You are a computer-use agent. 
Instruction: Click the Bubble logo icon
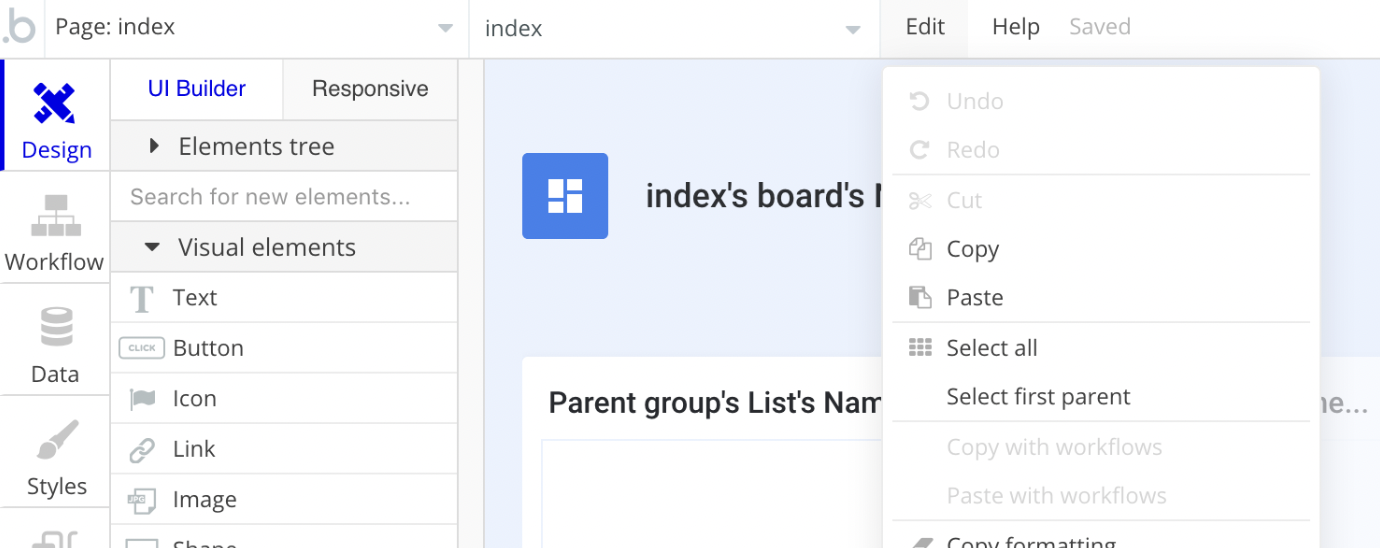tap(18, 28)
